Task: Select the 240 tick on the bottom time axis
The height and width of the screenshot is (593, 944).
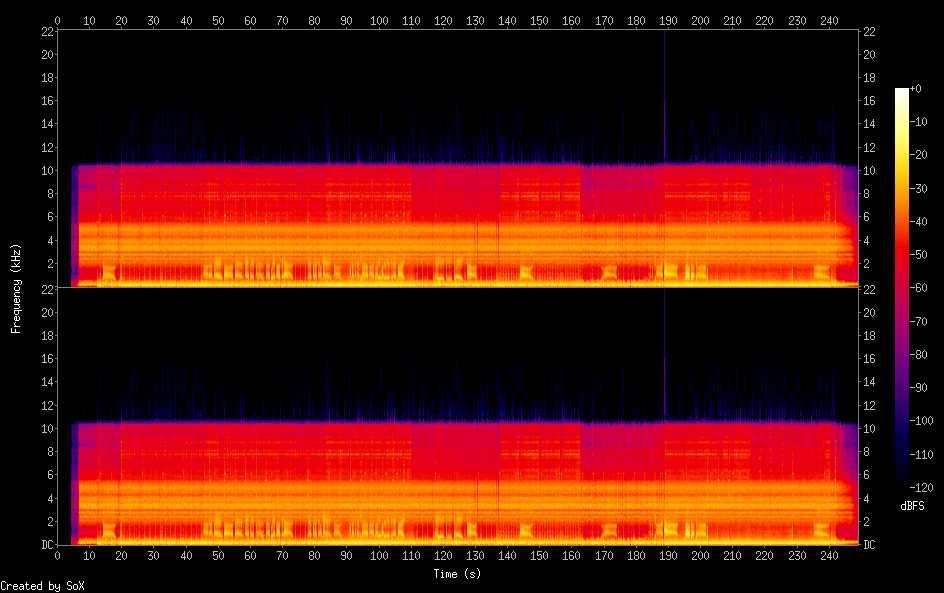Action: pos(829,555)
